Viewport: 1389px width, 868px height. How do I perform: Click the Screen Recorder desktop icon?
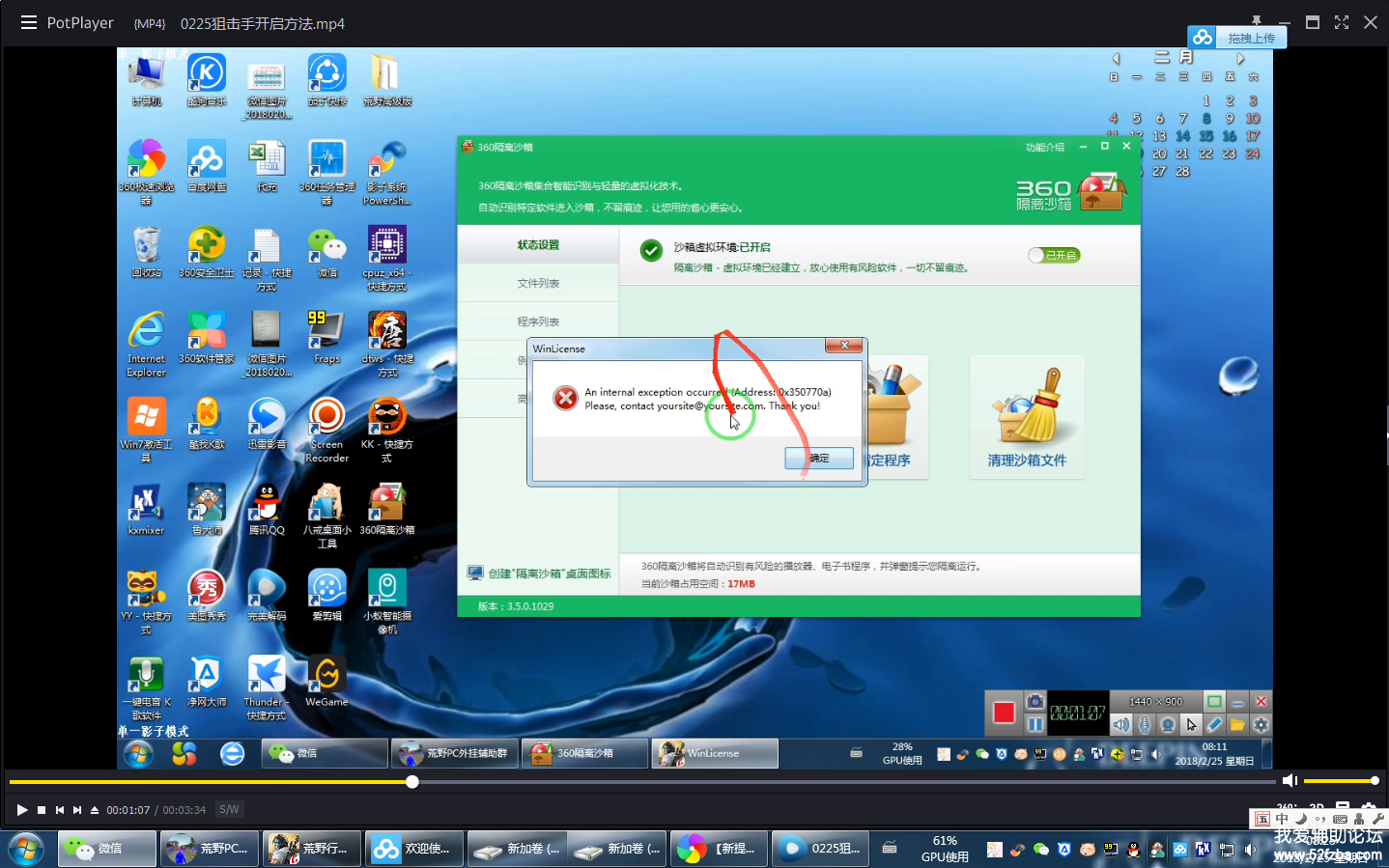click(x=327, y=430)
